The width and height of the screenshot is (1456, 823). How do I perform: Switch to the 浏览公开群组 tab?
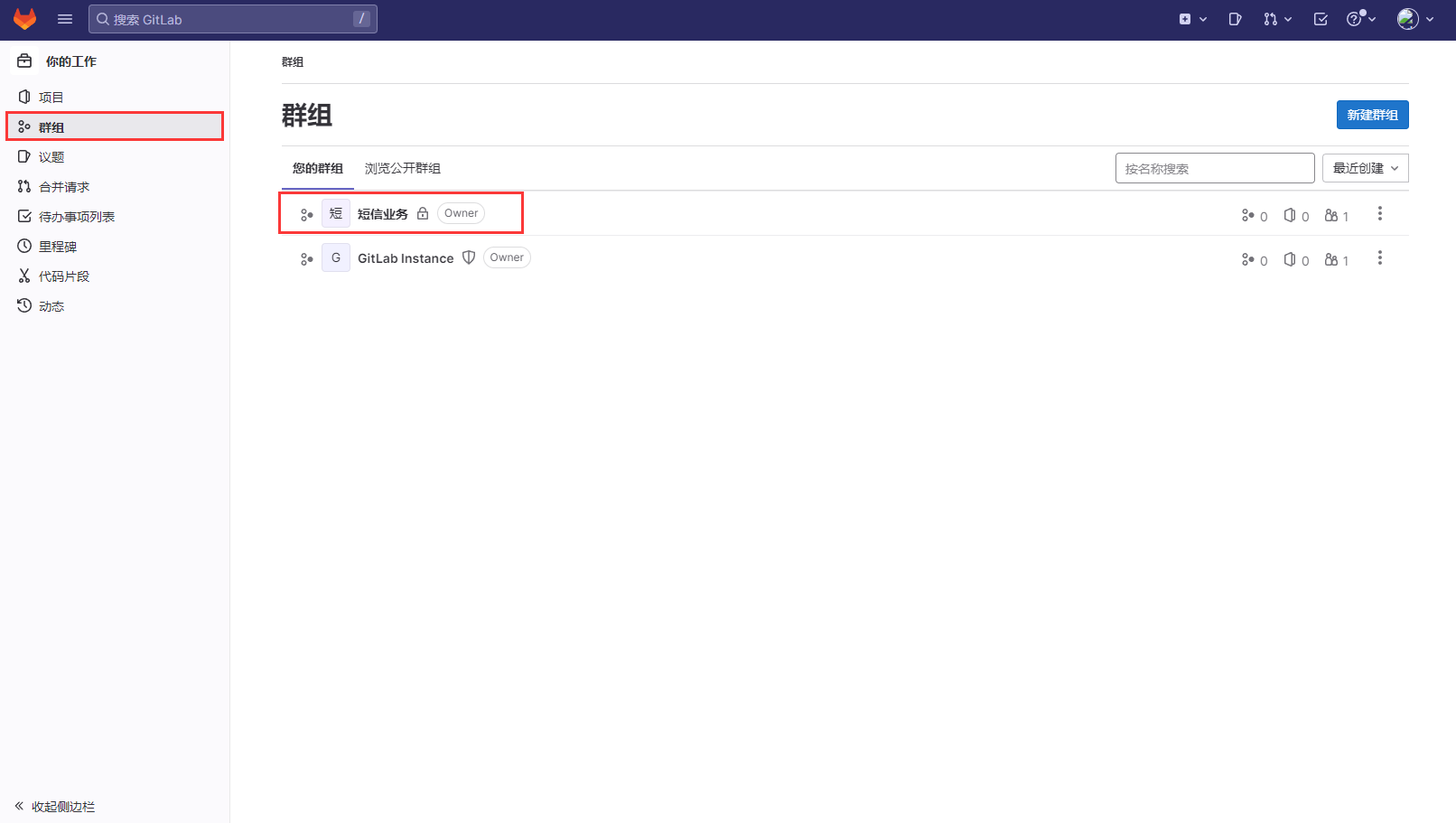click(x=403, y=169)
